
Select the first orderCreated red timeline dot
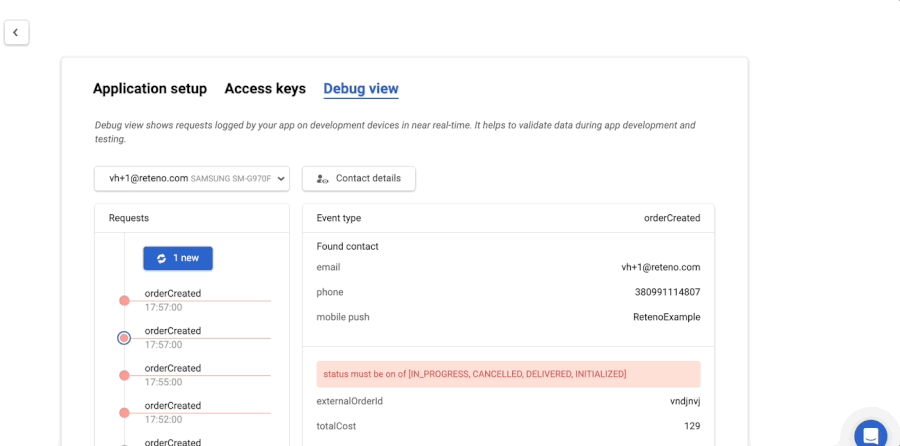pos(124,300)
